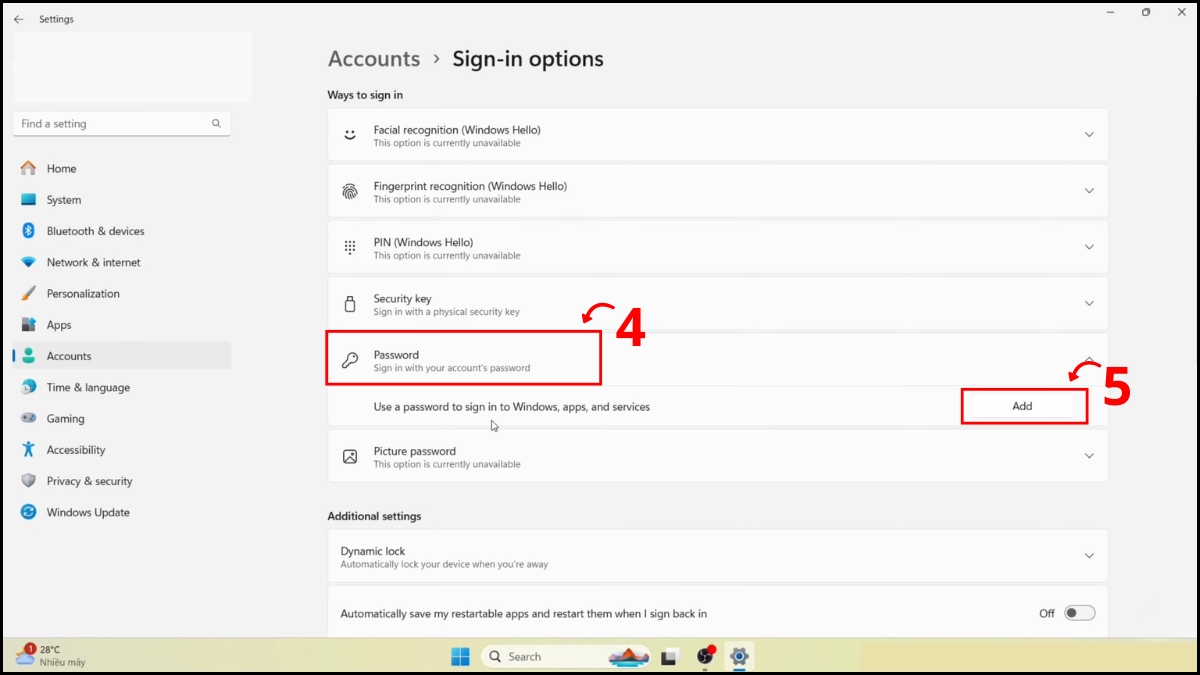
Task: Click the Gaming controller icon
Action: 28,418
